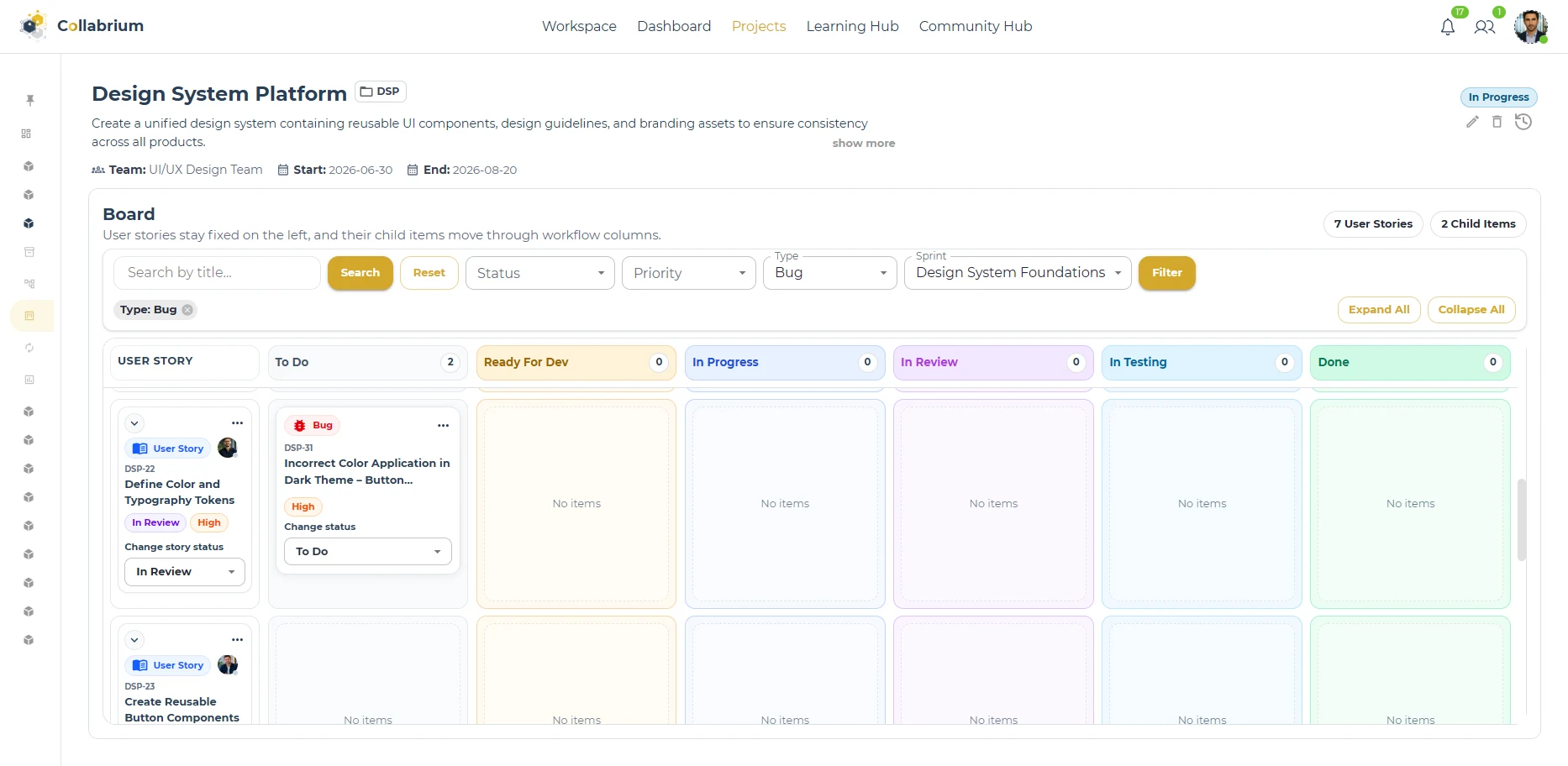Click the 7 User Stories counter
This screenshot has height=766, width=1568.
click(1373, 224)
